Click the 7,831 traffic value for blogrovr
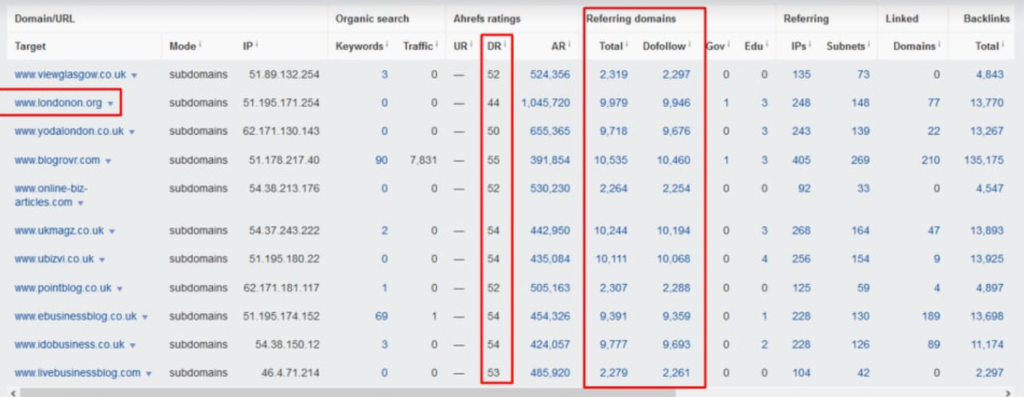1024x397 pixels. point(423,160)
